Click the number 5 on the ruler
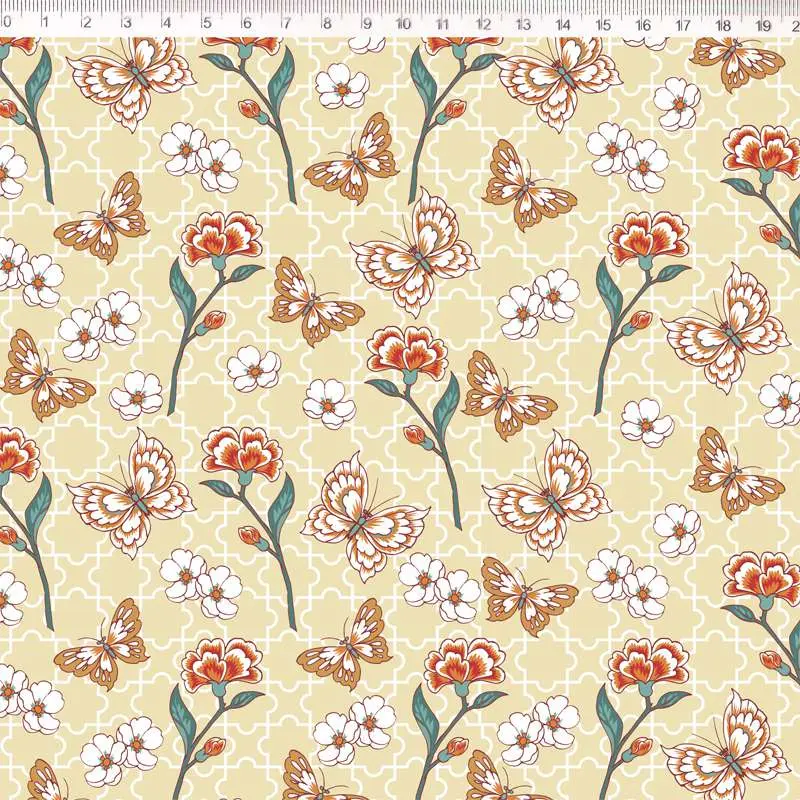 [206, 23]
